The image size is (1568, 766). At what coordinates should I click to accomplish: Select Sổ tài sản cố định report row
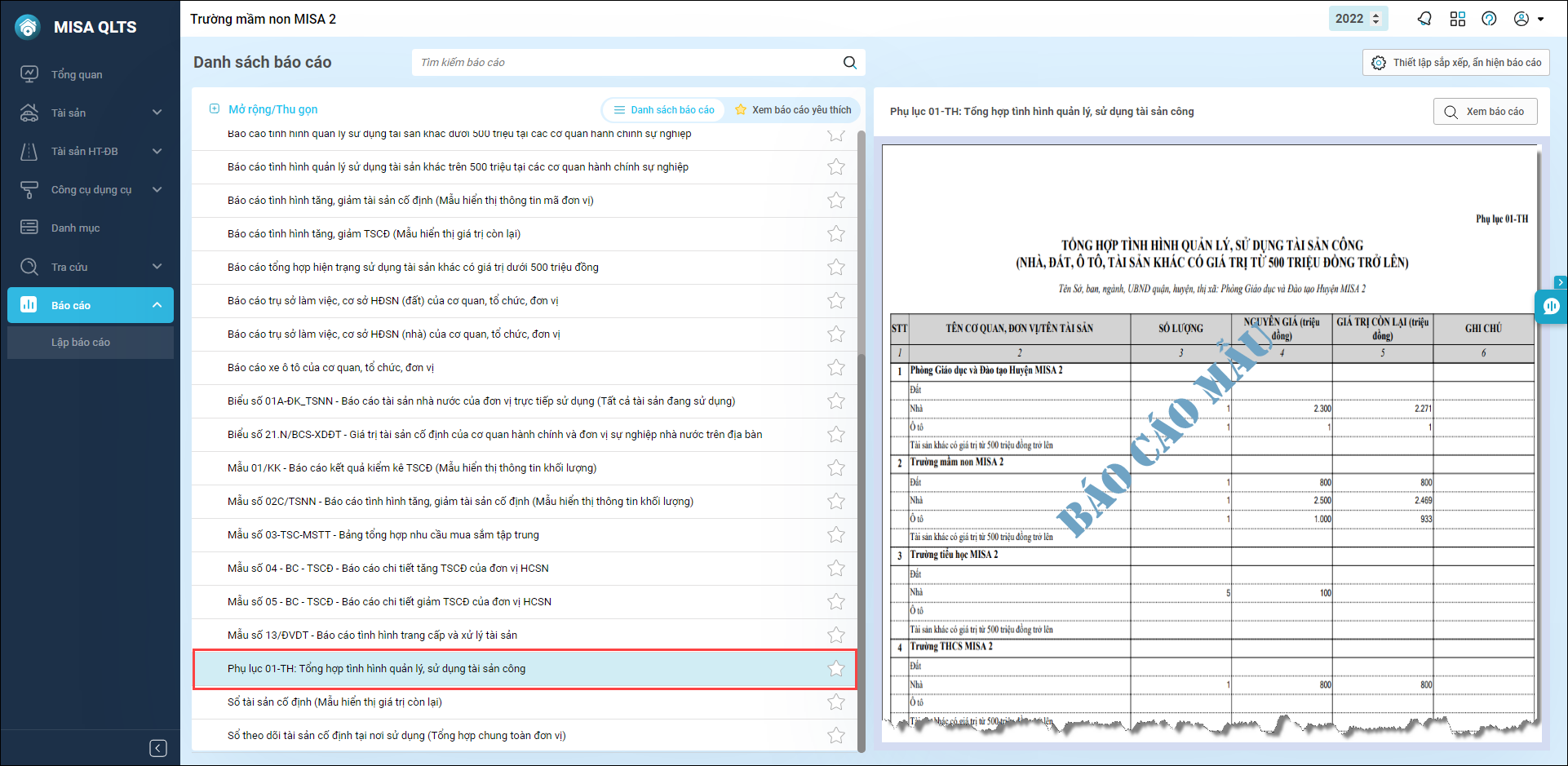click(525, 702)
